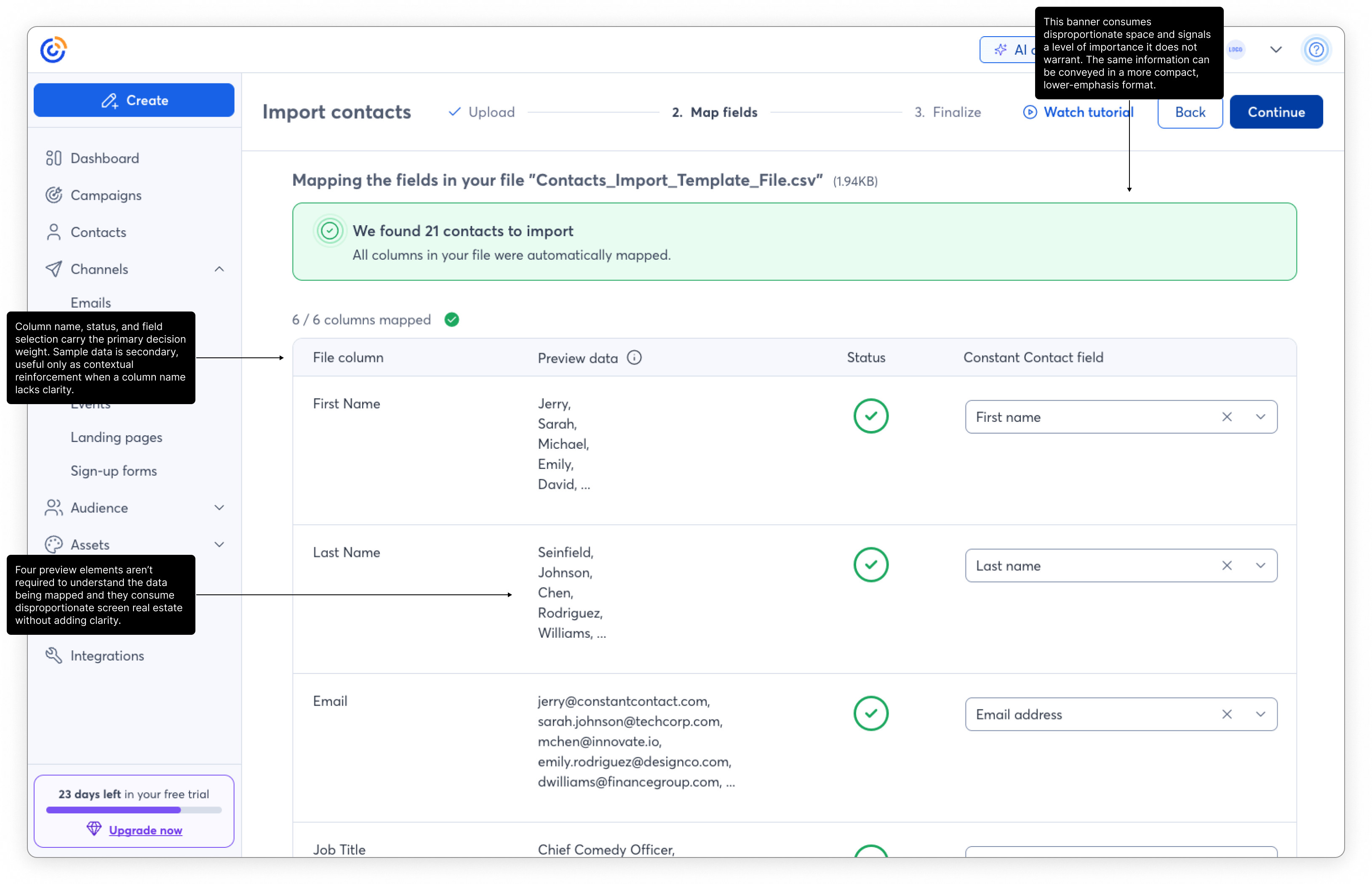The image size is (1372, 884).
Task: Click Email row status check circle
Action: click(870, 714)
